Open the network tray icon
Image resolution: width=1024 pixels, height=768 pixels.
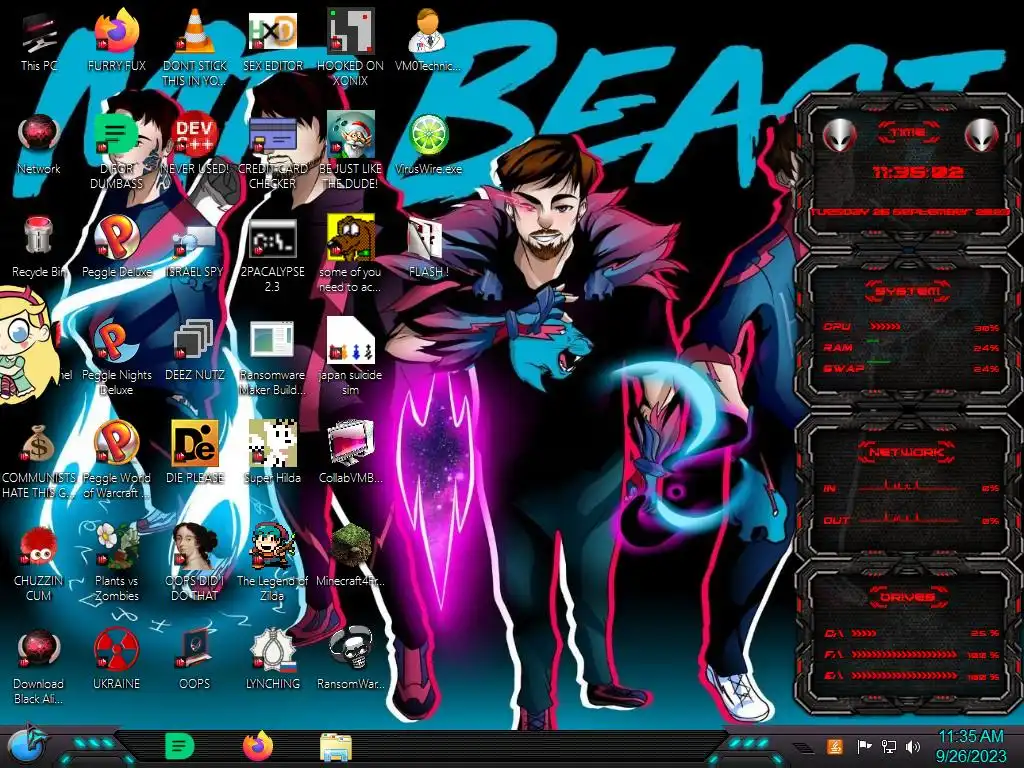[888, 746]
